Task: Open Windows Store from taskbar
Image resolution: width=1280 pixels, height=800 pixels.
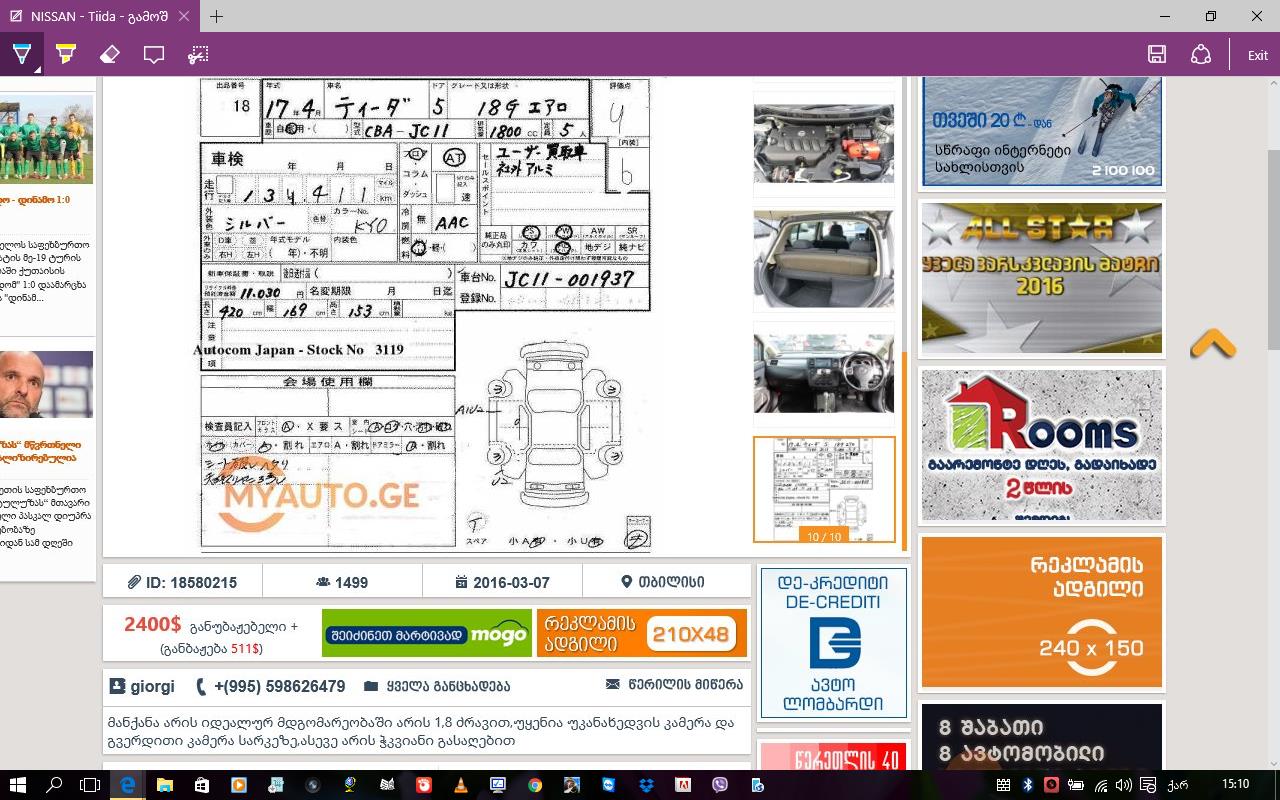Action: pos(201,785)
